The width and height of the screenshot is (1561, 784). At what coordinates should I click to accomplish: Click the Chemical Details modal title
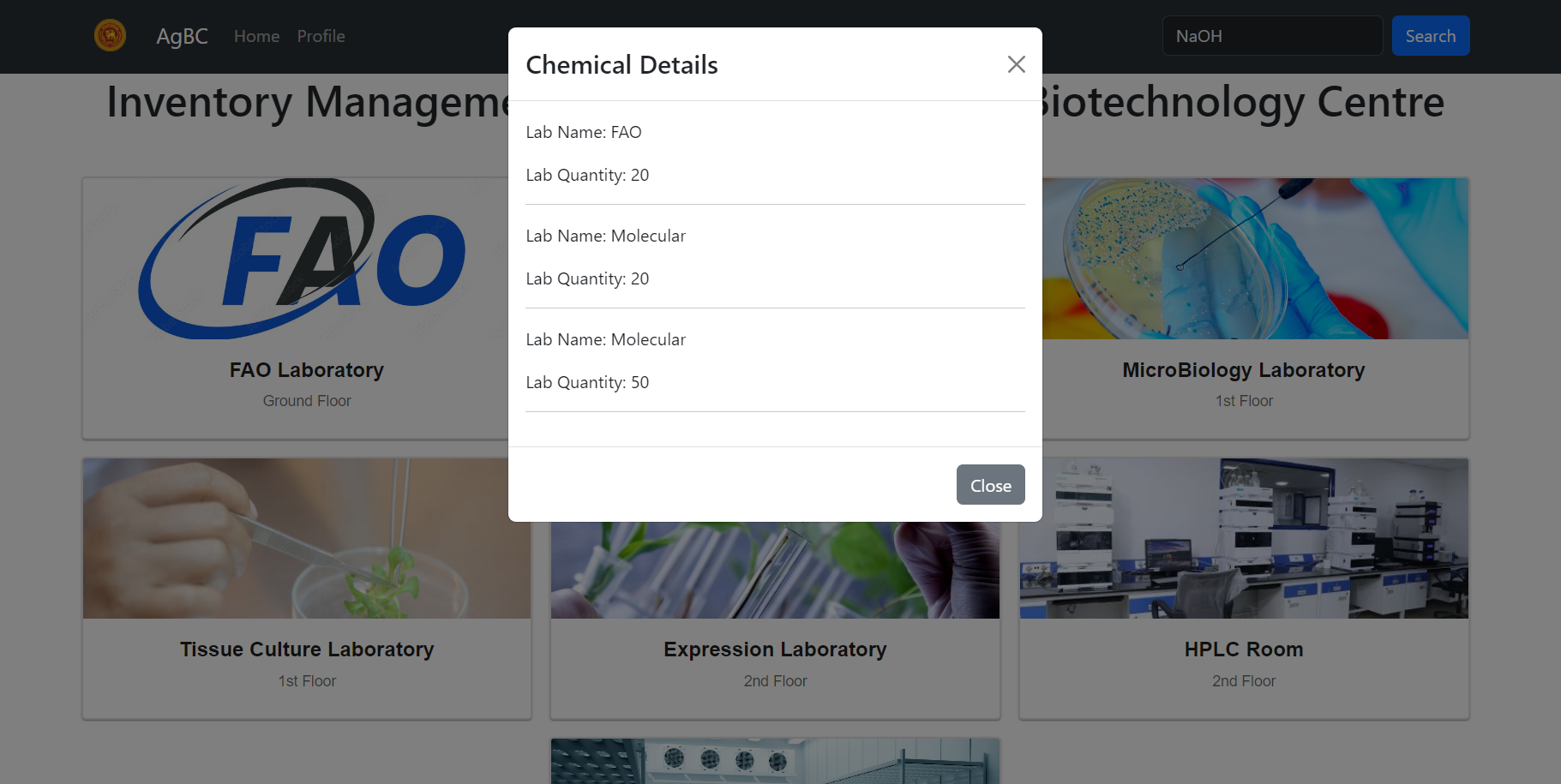621,64
